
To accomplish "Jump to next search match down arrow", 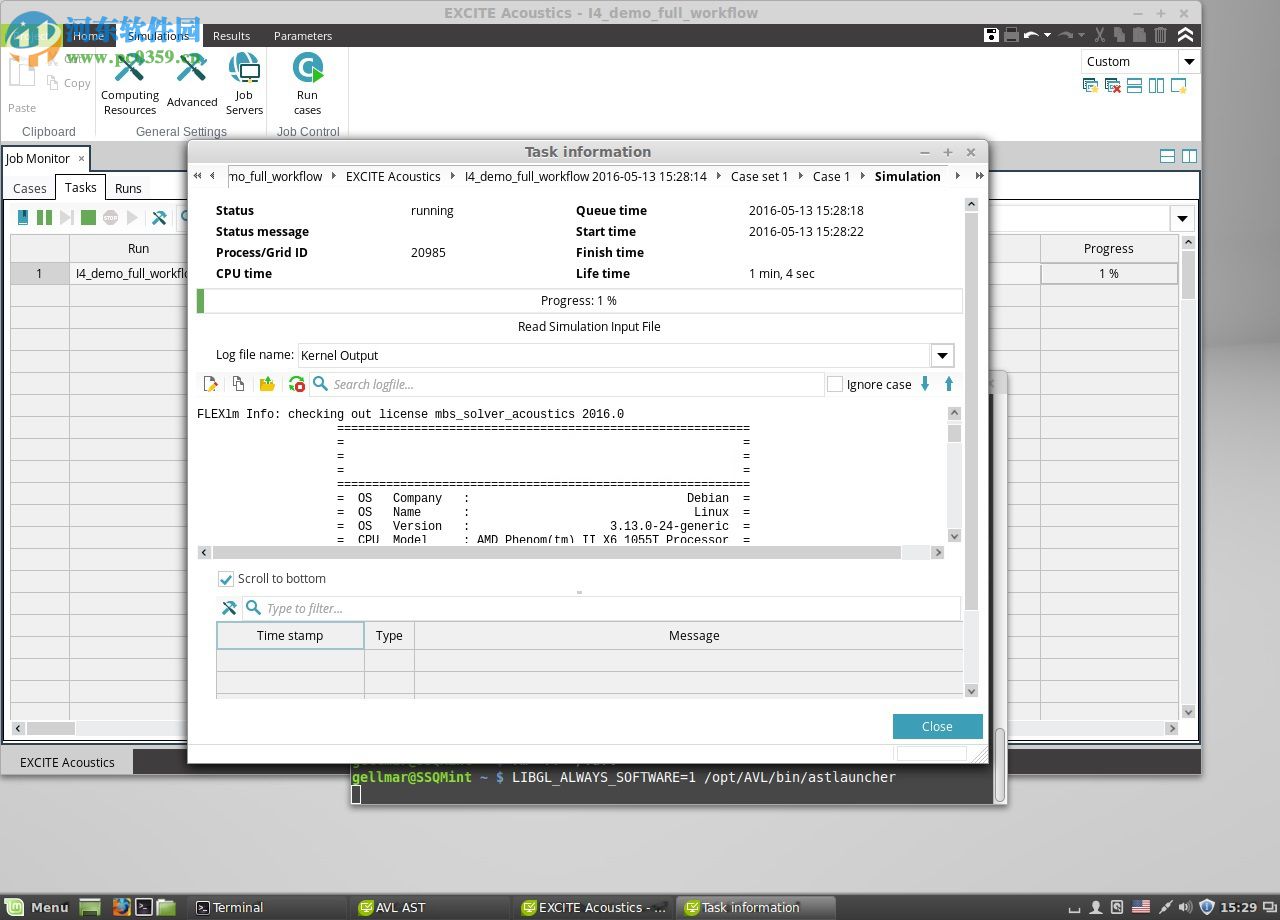I will [925, 384].
